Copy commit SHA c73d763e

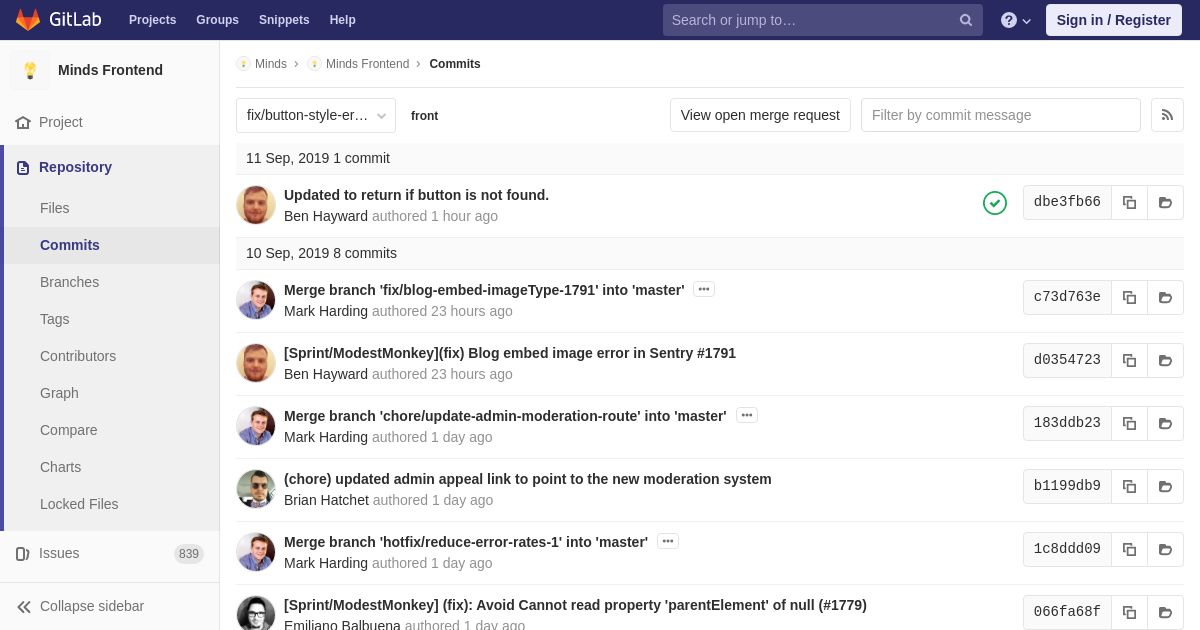(x=1129, y=297)
